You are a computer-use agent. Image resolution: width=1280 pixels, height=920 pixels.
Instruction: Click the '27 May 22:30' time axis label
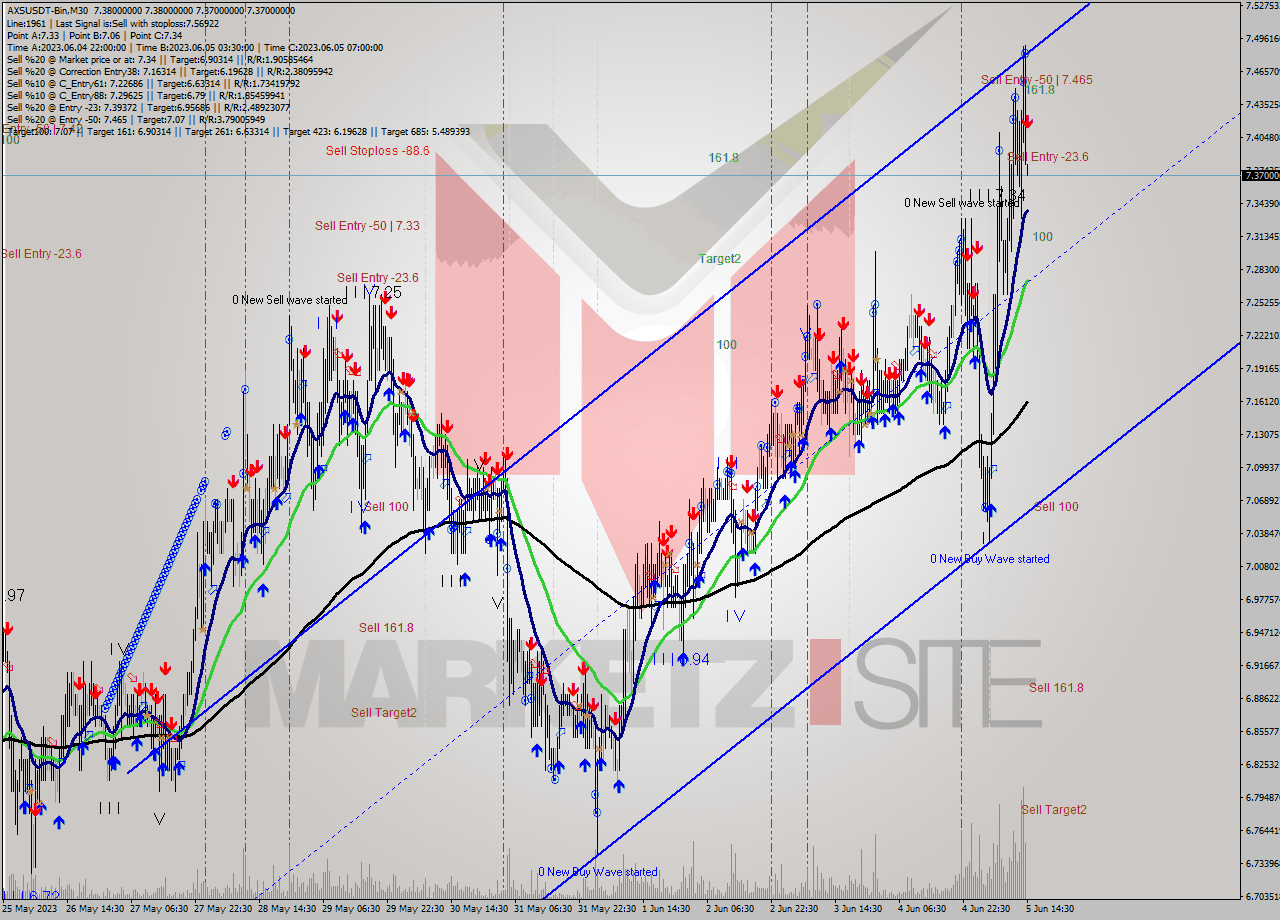(224, 909)
